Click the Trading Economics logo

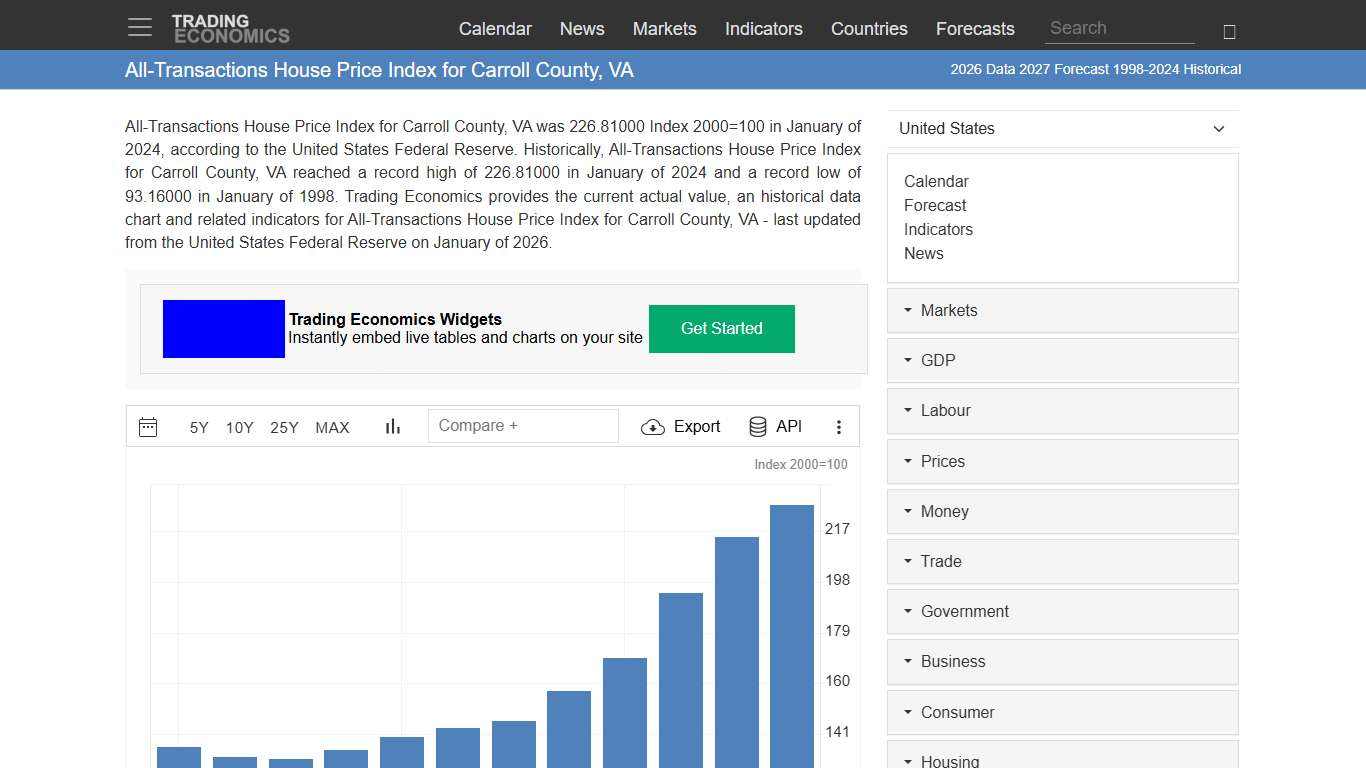231,26
